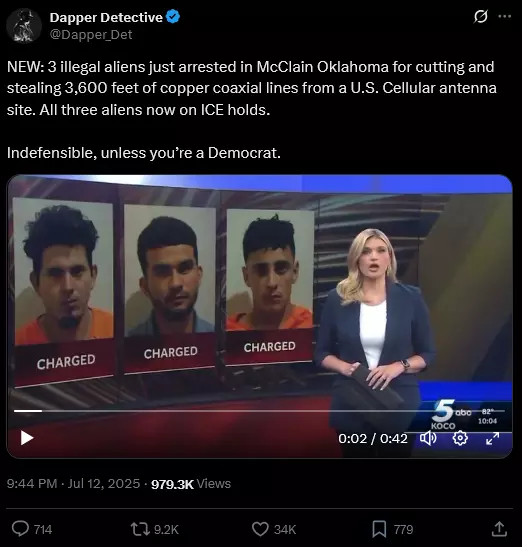Mute the video volume speaker icon
The image size is (522, 547).
click(x=428, y=438)
